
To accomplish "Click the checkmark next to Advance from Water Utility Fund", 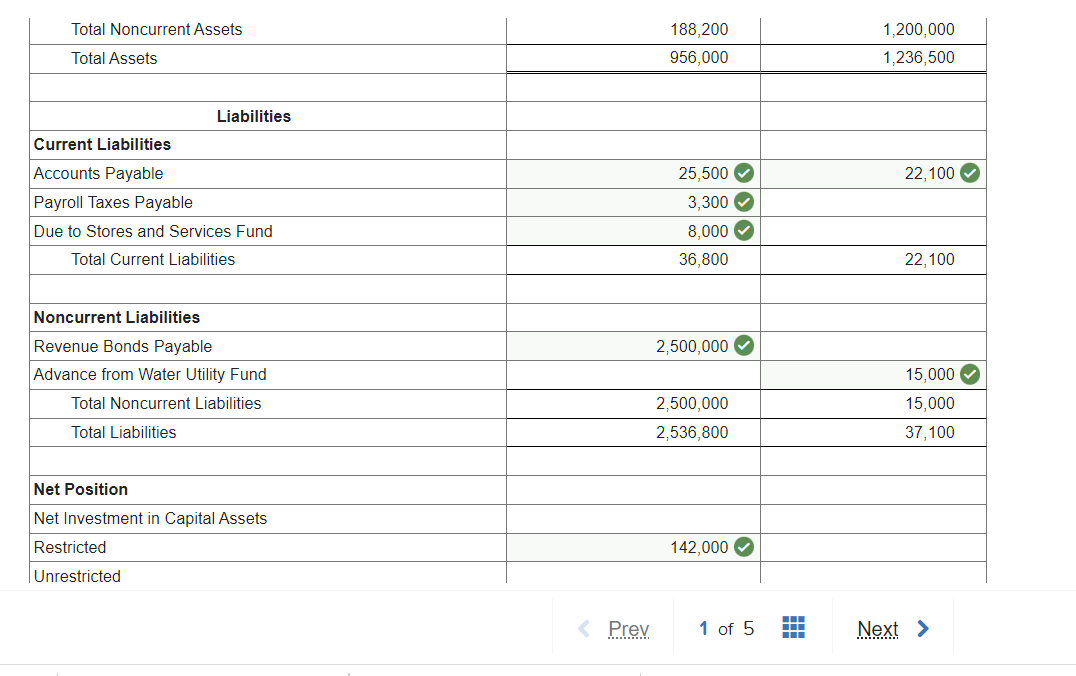I will point(969,374).
